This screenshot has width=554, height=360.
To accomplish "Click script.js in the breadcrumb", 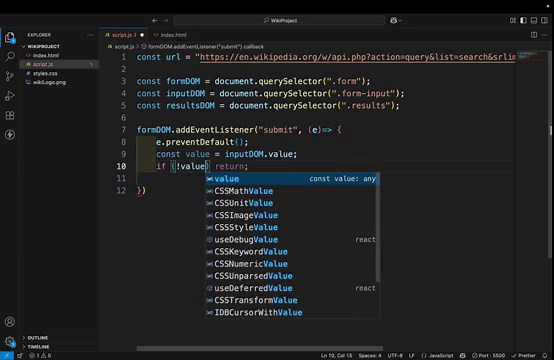I will tap(124, 47).
